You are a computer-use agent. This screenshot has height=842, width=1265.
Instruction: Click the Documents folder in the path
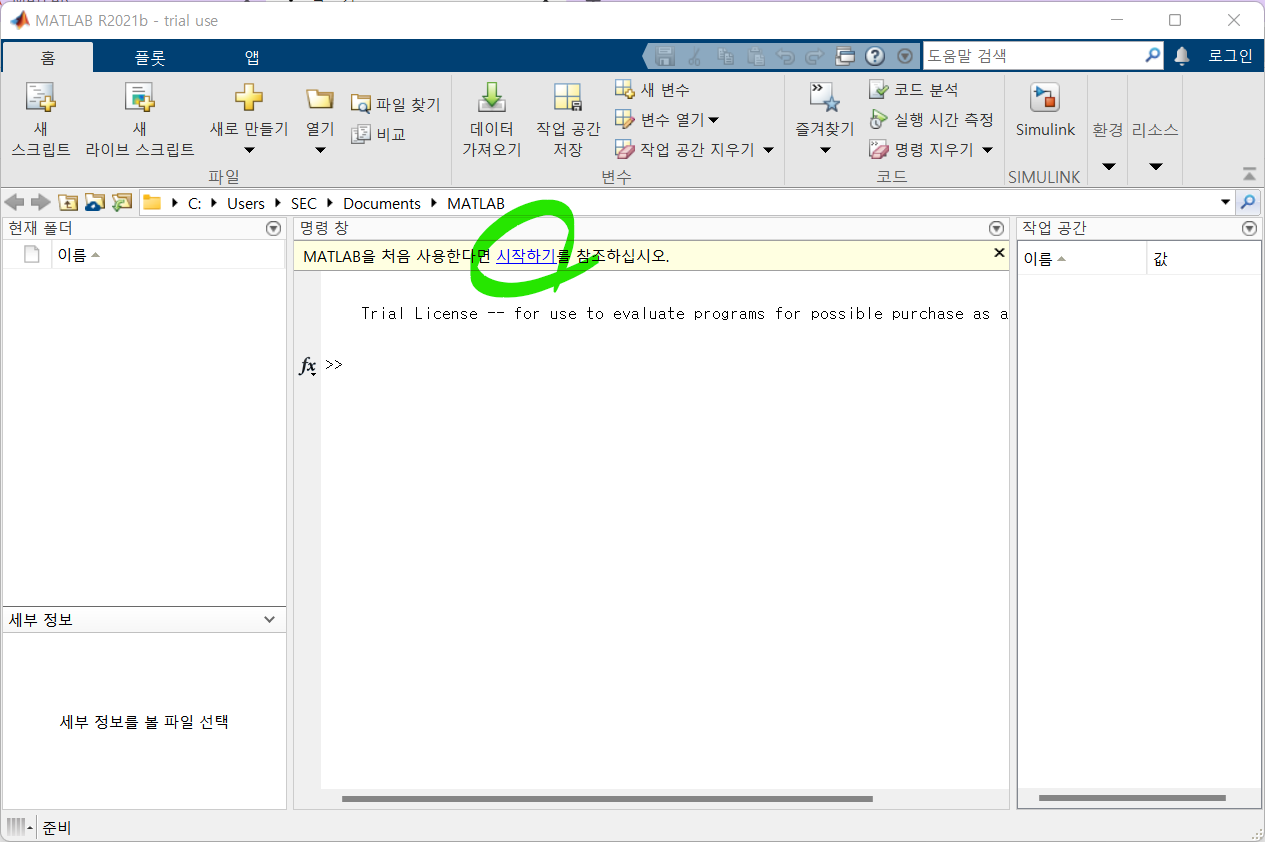[382, 203]
